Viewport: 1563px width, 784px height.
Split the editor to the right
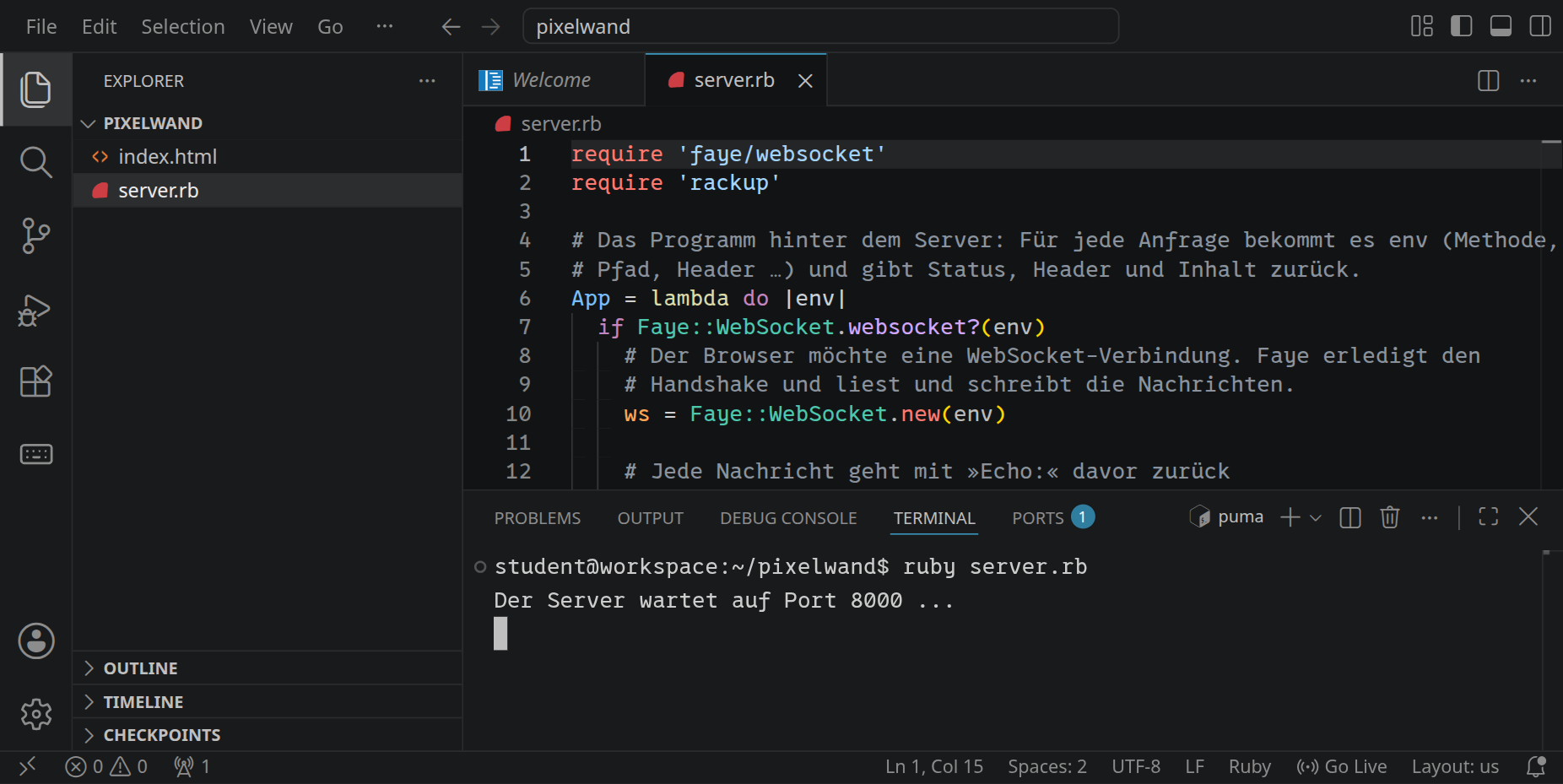(1489, 81)
